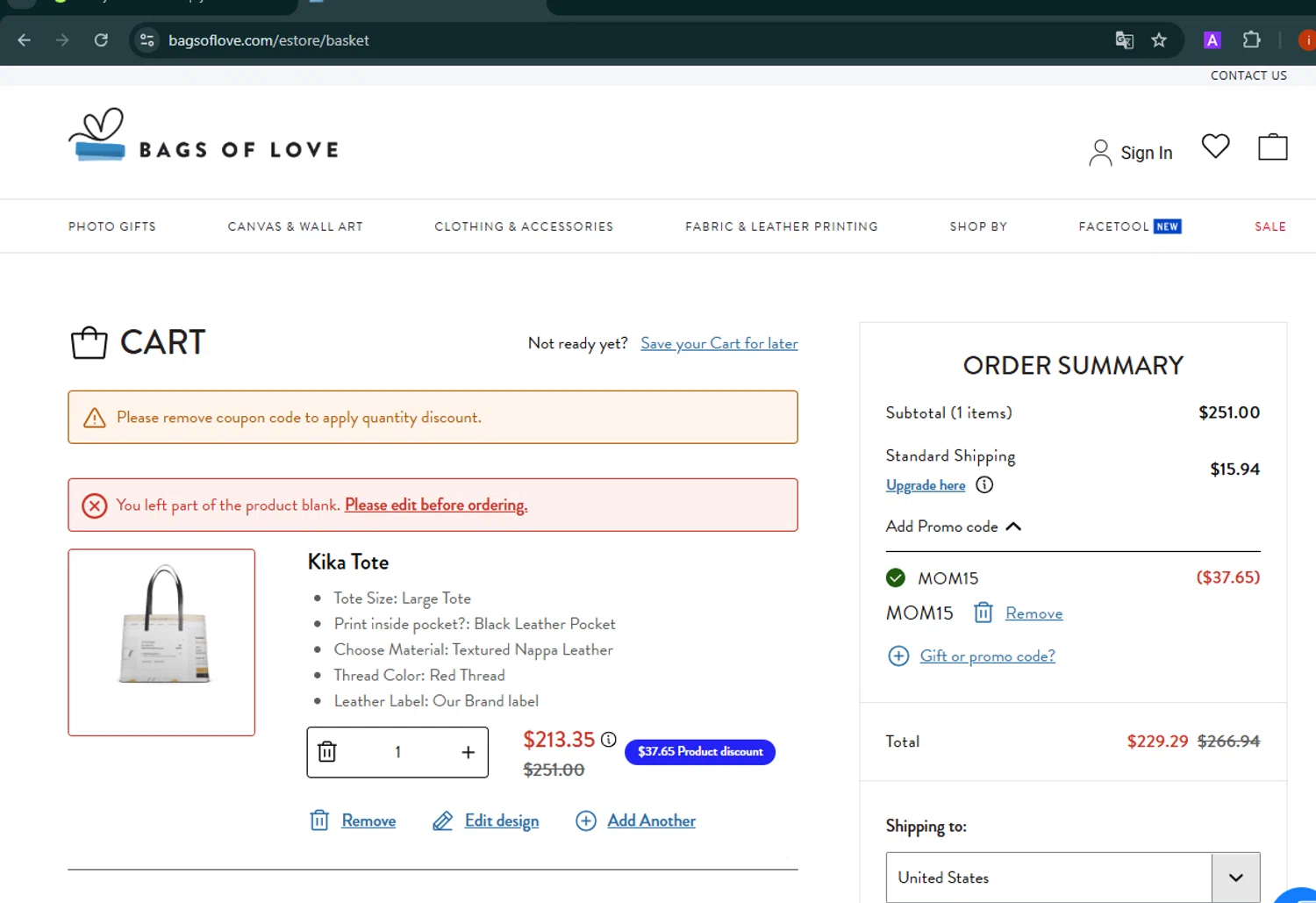Click 'Leather Label: Our Brand label' text

pos(436,701)
